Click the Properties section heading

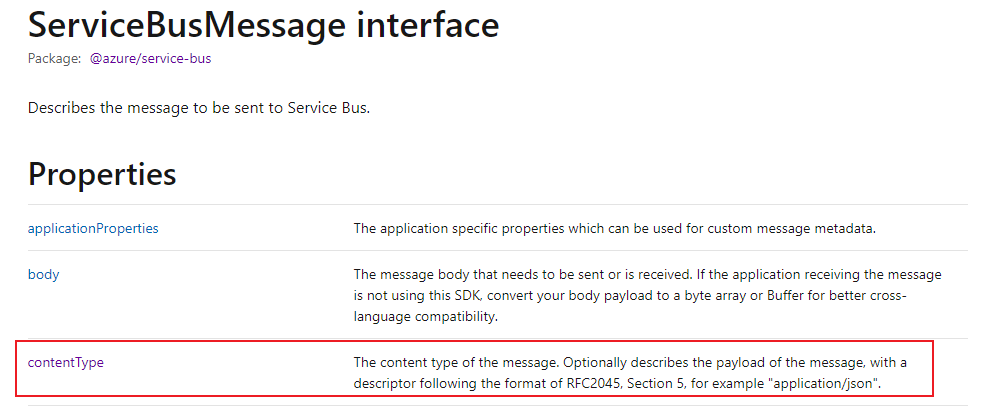102,173
